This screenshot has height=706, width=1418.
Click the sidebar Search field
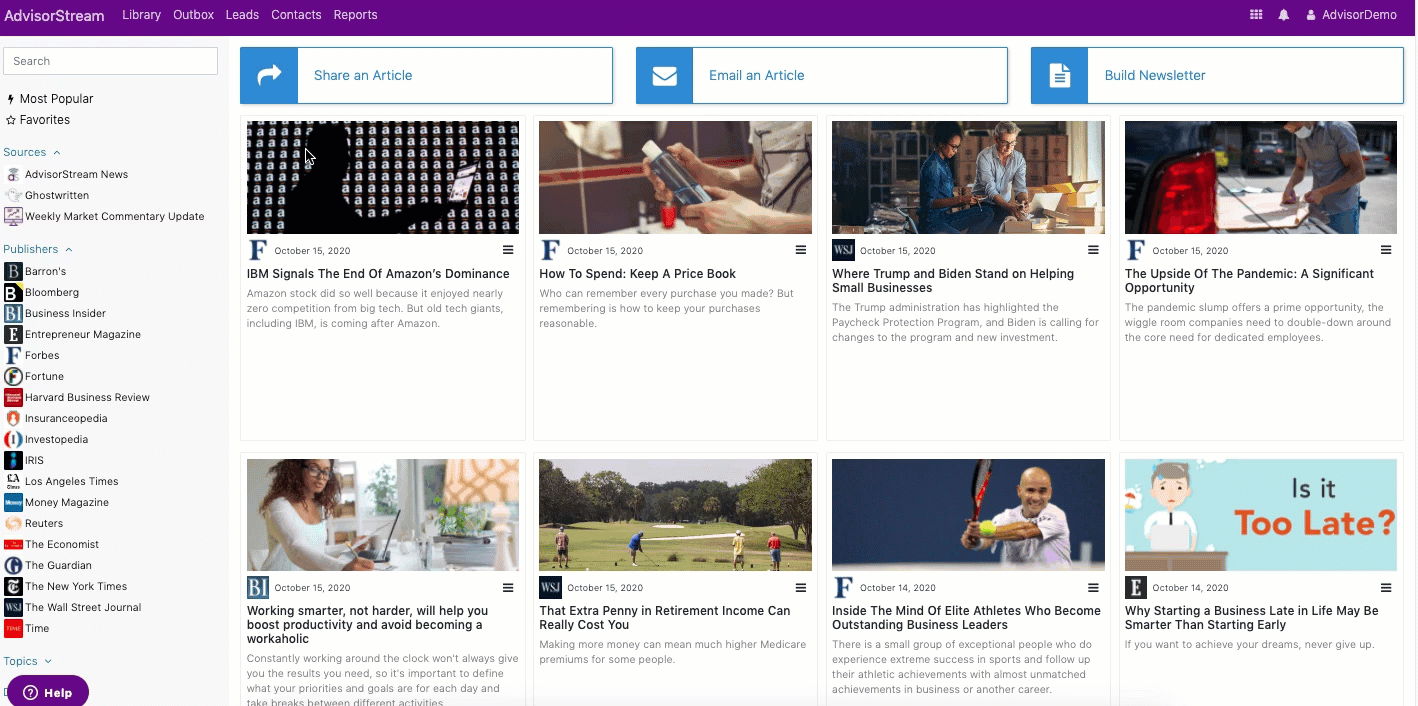coord(110,61)
